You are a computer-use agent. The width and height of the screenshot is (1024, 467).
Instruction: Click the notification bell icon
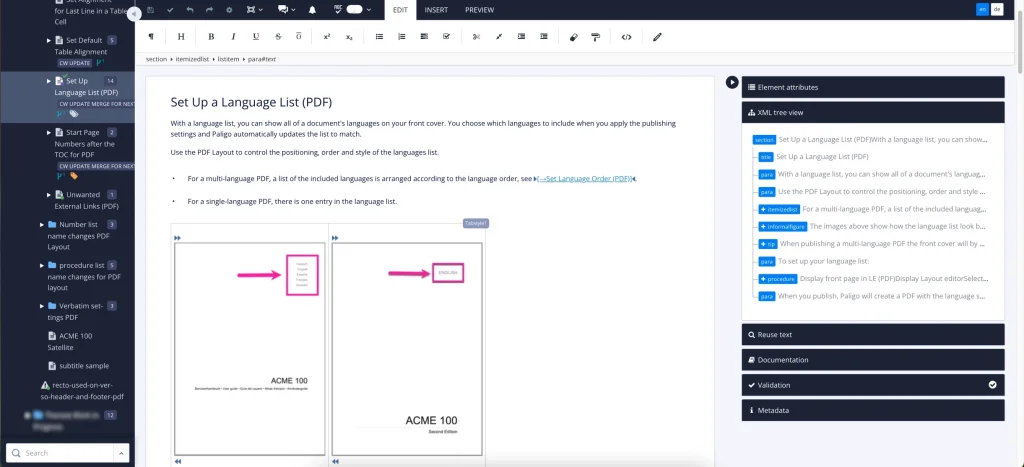click(x=312, y=10)
